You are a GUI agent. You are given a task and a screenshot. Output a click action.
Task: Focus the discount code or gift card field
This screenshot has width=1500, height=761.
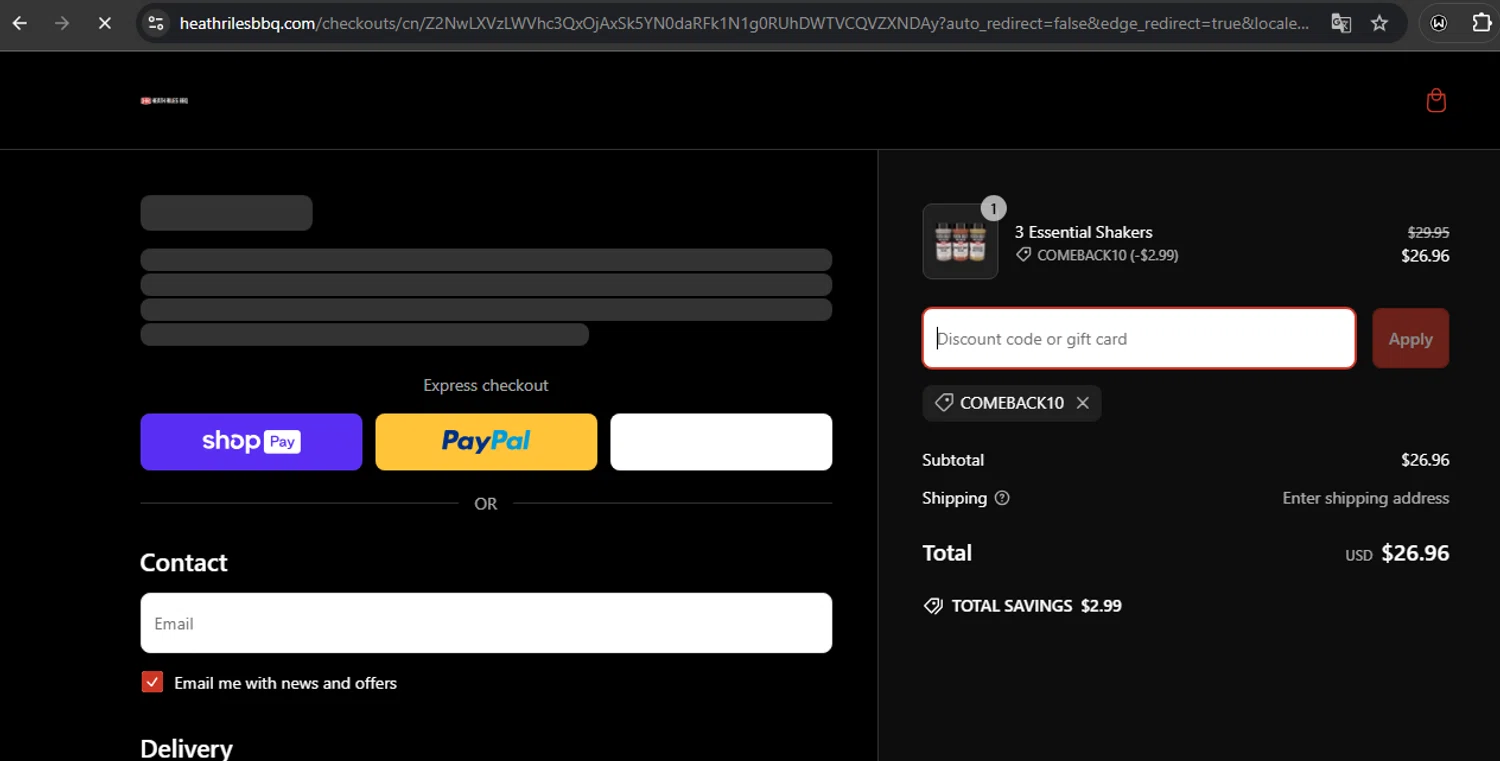1139,339
